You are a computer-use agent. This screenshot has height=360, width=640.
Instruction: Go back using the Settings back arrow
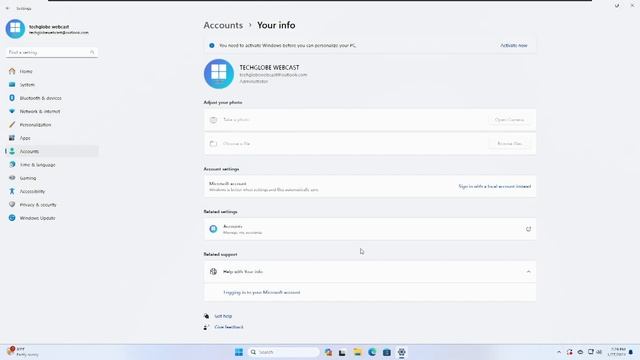7,8
